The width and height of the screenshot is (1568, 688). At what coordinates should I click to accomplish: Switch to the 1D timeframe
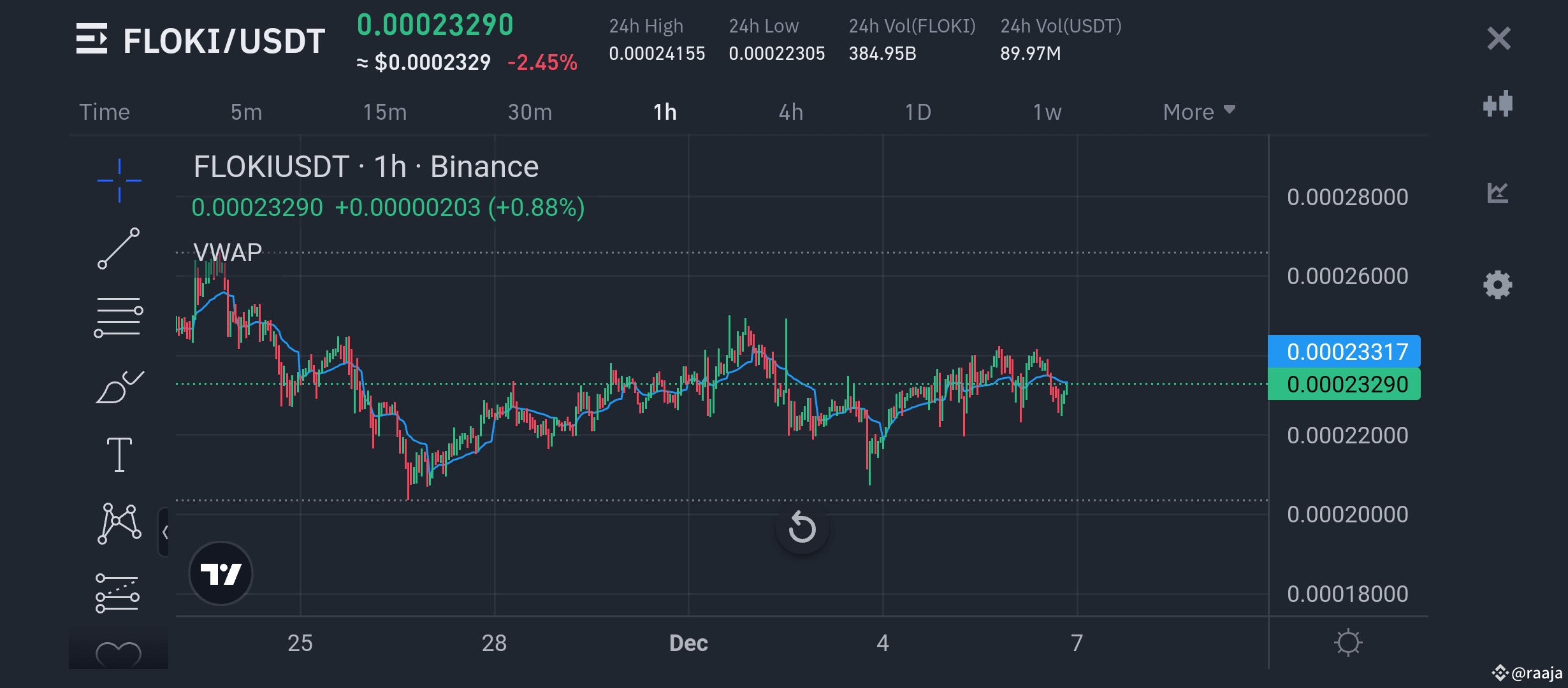coord(918,112)
